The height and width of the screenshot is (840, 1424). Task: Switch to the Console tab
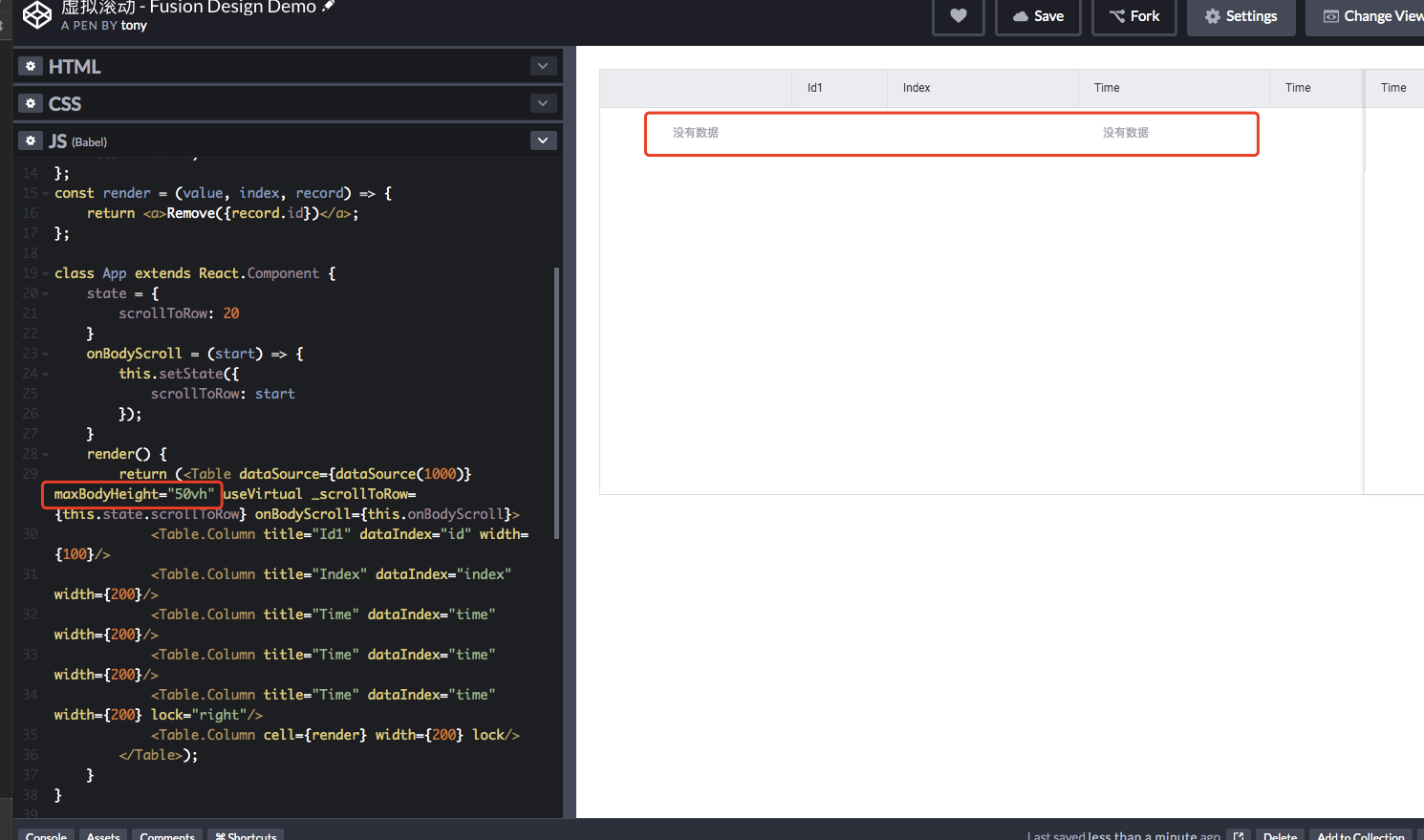45,835
